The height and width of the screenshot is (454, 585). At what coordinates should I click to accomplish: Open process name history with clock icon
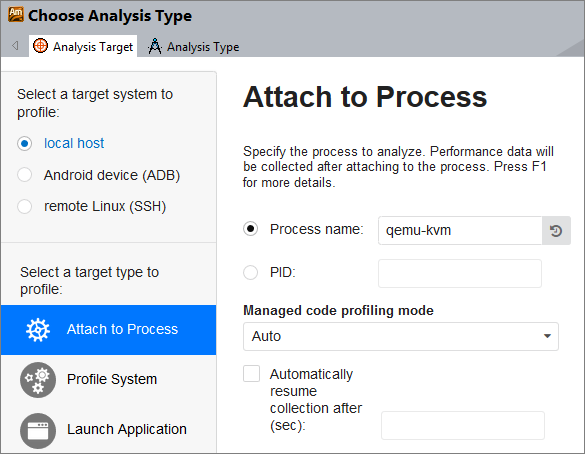pyautogui.click(x=556, y=231)
